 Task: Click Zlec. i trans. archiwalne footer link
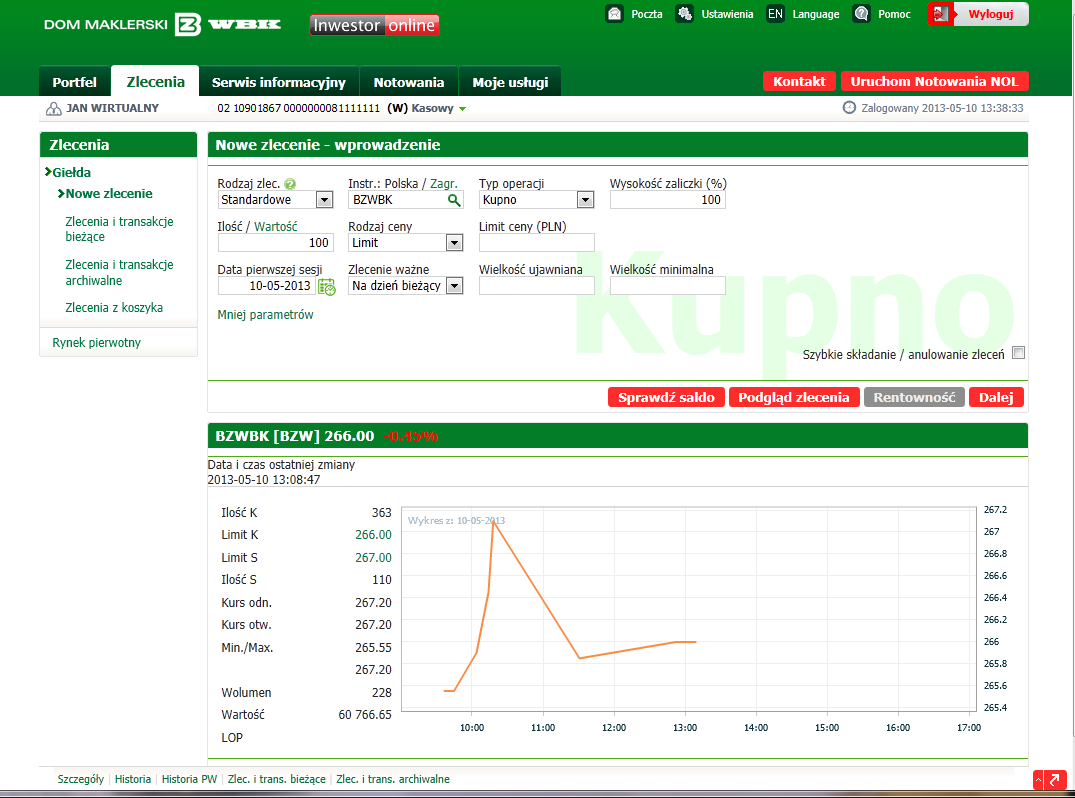393,779
